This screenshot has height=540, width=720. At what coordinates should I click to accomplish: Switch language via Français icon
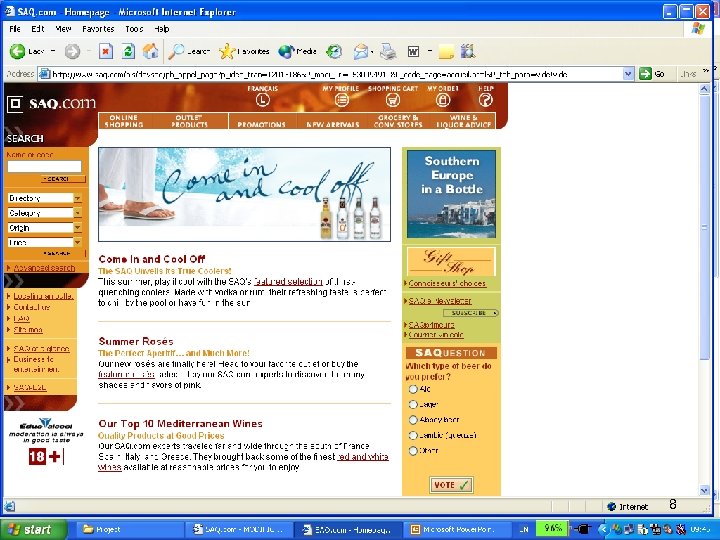pos(263,100)
